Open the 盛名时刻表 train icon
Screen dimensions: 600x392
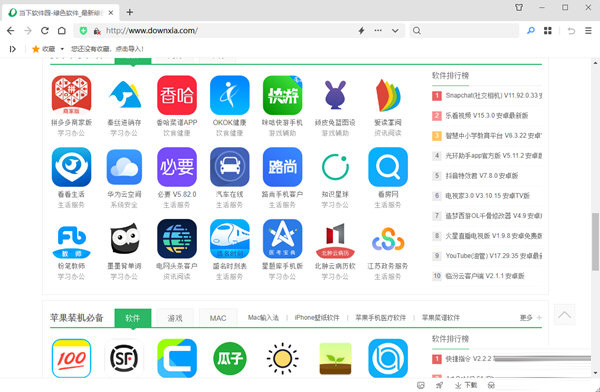click(230, 239)
